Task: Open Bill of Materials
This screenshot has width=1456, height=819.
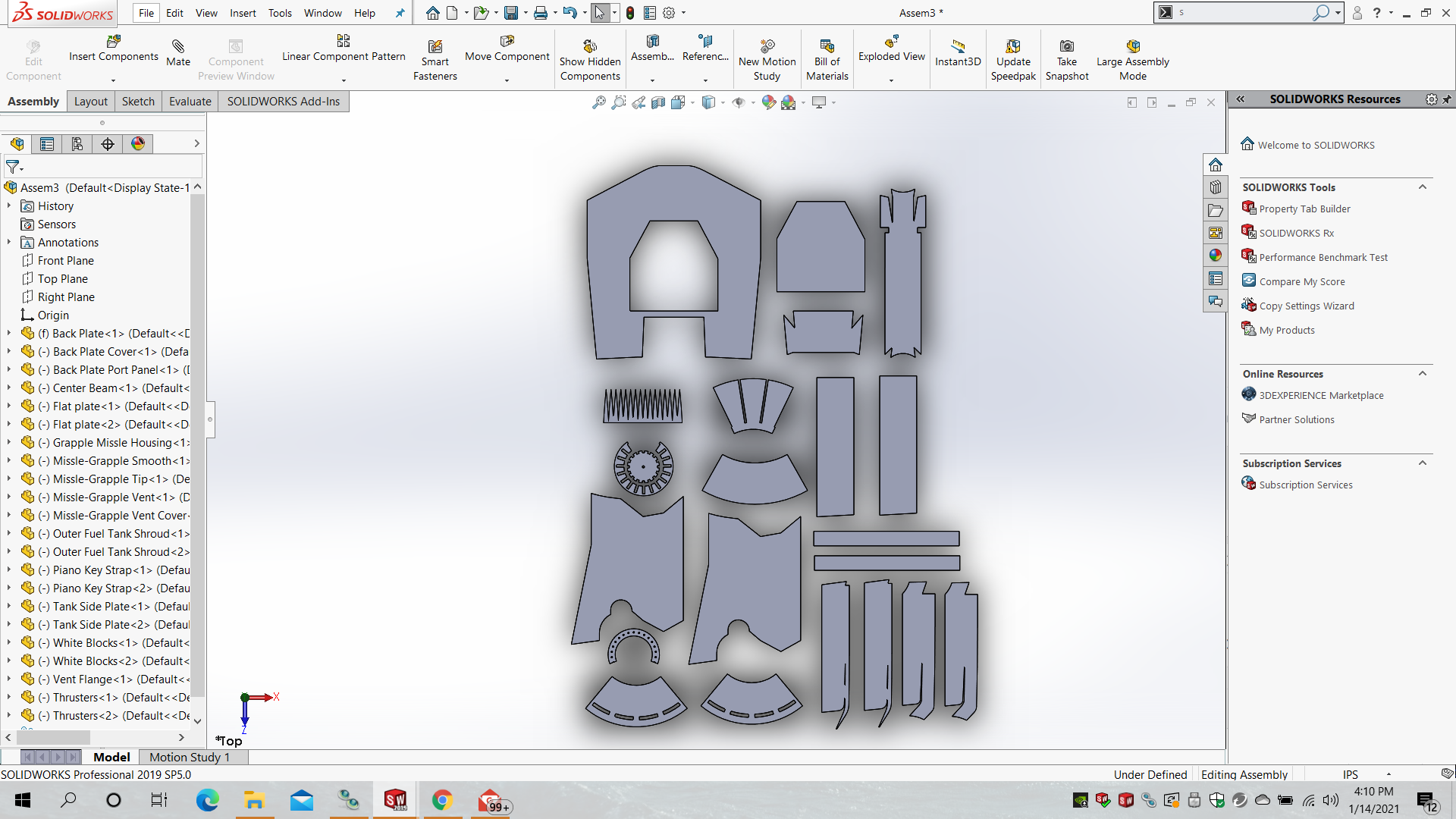Action: [827, 61]
